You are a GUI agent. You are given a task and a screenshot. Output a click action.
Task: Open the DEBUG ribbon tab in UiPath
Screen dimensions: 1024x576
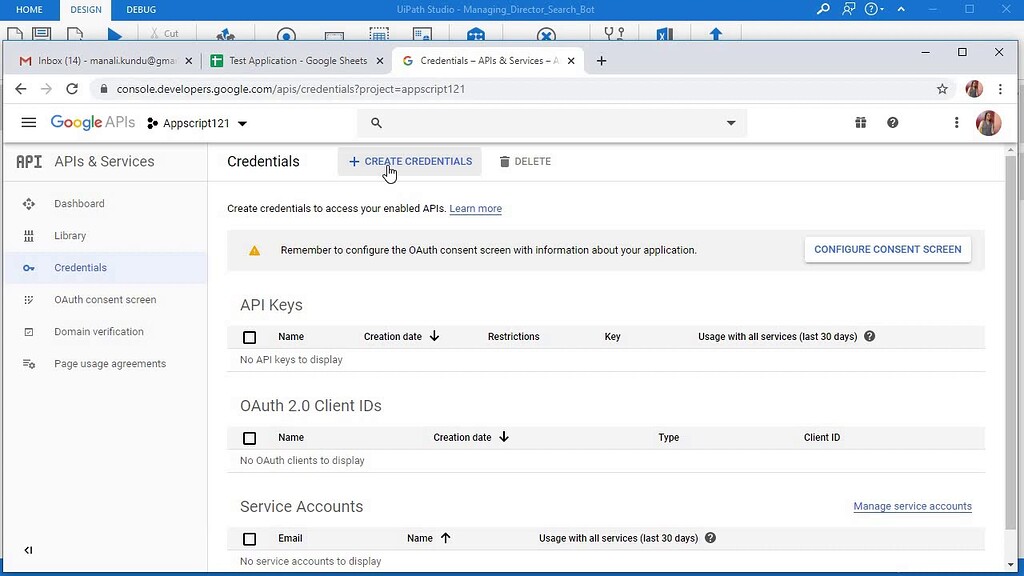click(x=140, y=10)
